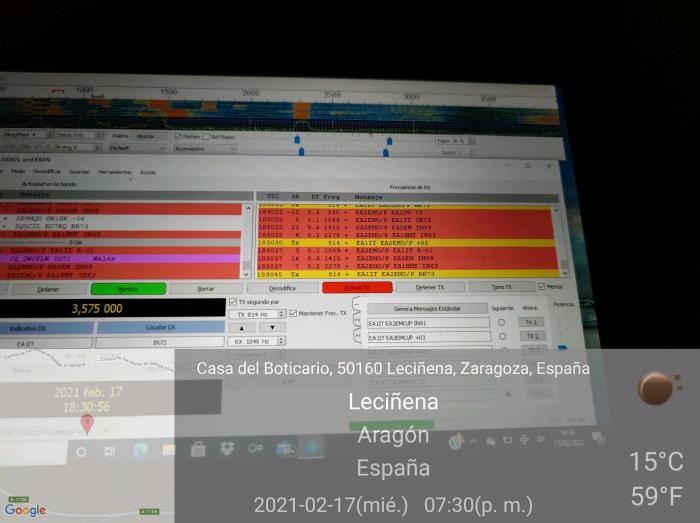The image size is (700, 523).
Task: Click the green Monitor button
Action: pos(128,289)
